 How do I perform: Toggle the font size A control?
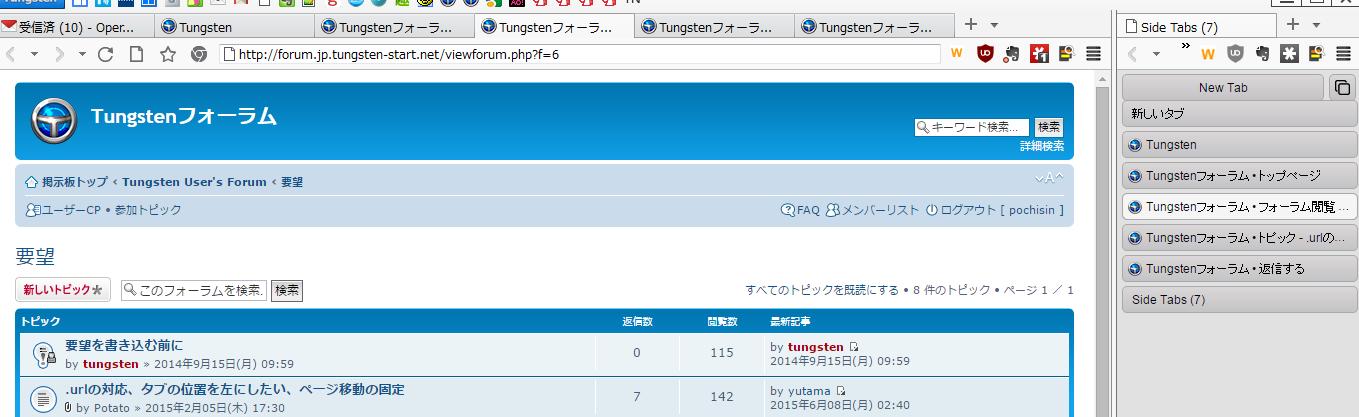coord(1049,179)
